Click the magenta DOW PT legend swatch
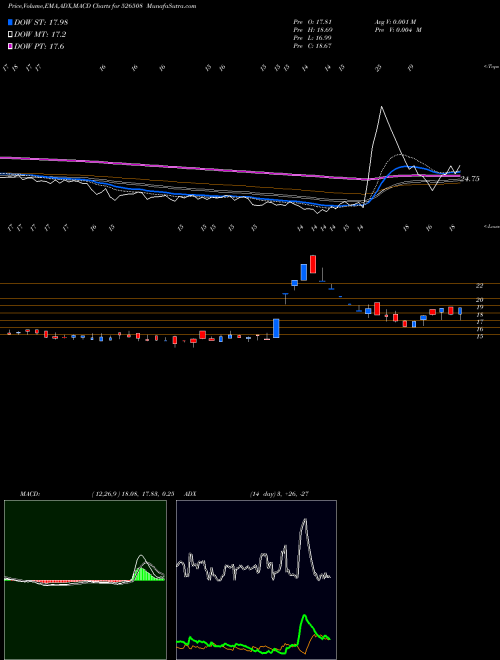This screenshot has width=500, height=660. (11, 47)
